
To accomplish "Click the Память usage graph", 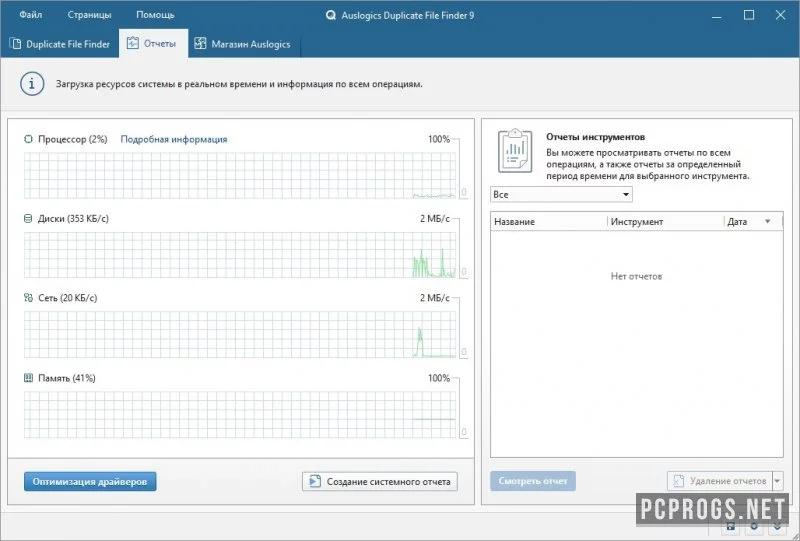I will pos(240,414).
